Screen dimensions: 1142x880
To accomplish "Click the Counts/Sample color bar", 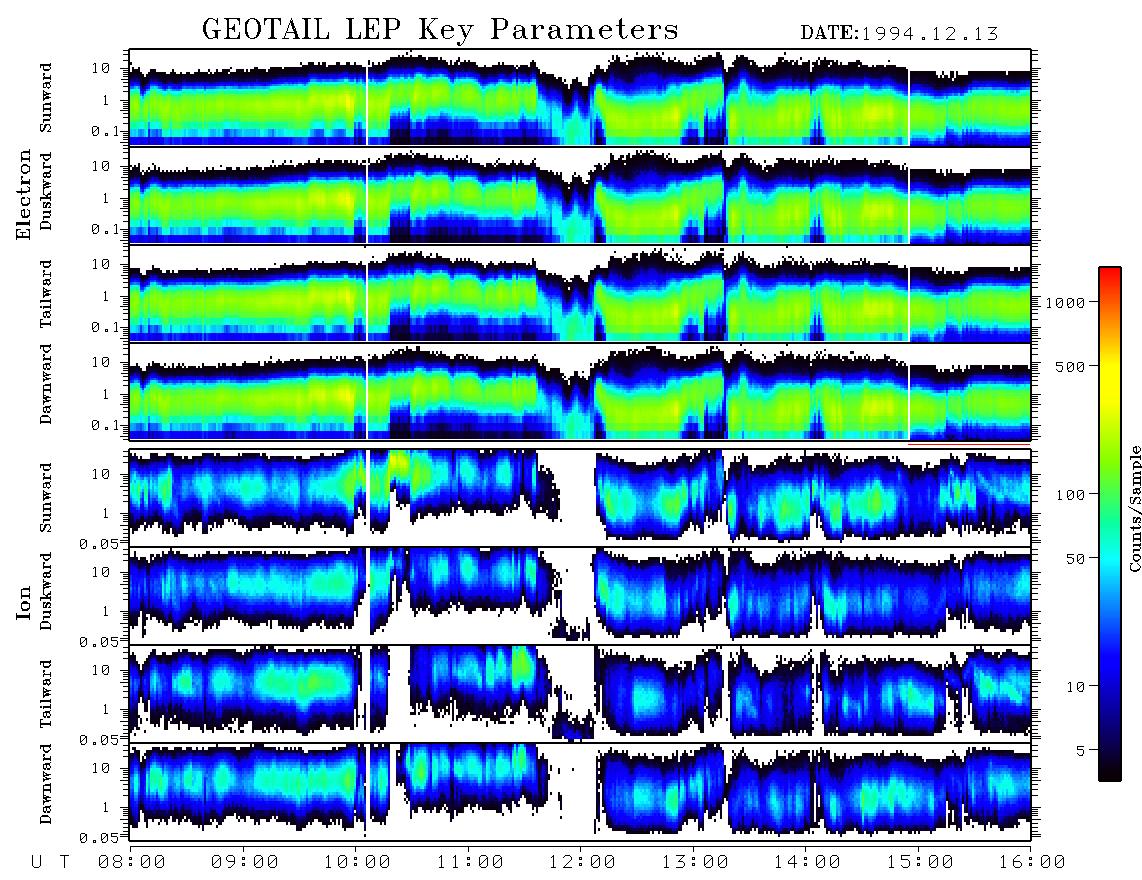I will 1110,525.
